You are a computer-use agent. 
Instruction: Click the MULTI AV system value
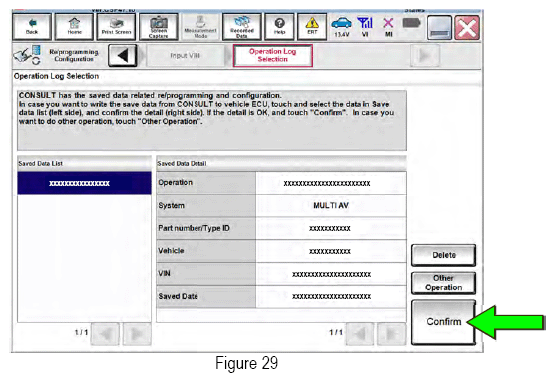click(331, 206)
